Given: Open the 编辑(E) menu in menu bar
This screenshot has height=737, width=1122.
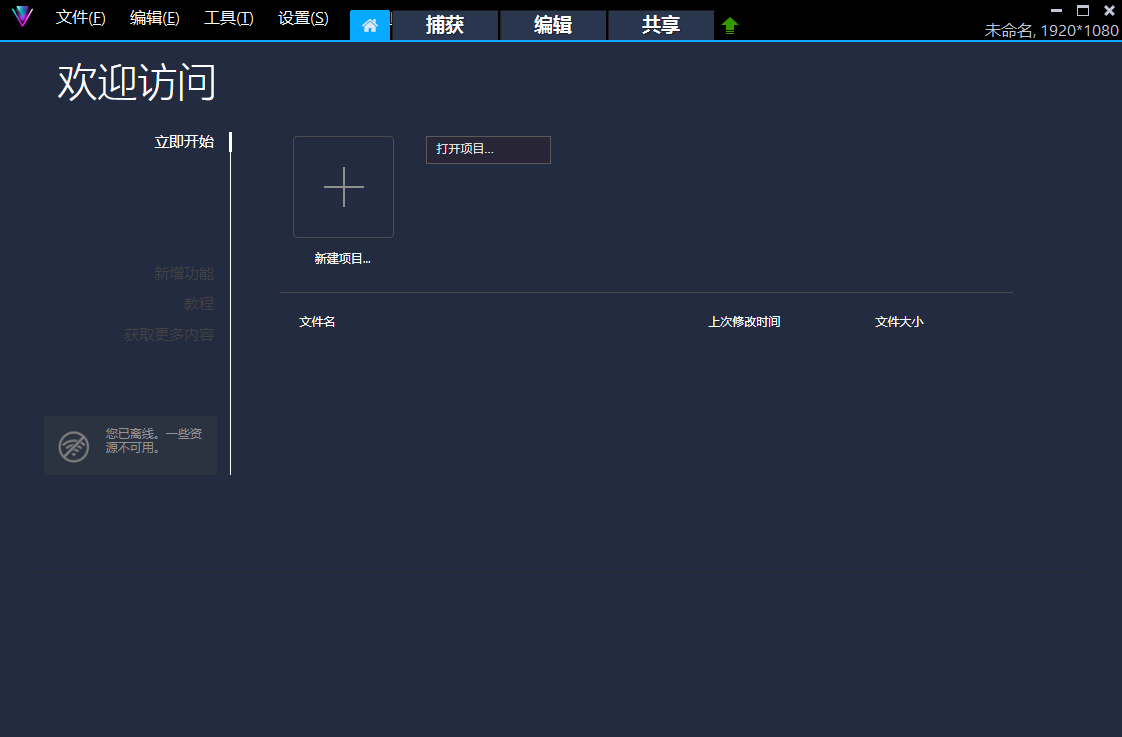Looking at the screenshot, I should pos(155,18).
